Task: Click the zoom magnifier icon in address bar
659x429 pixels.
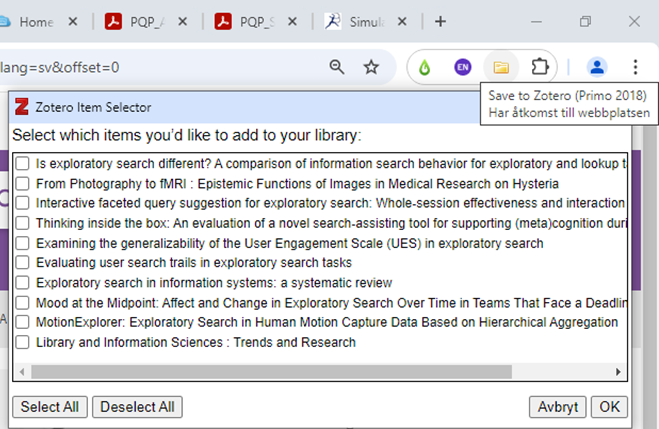Action: point(337,67)
